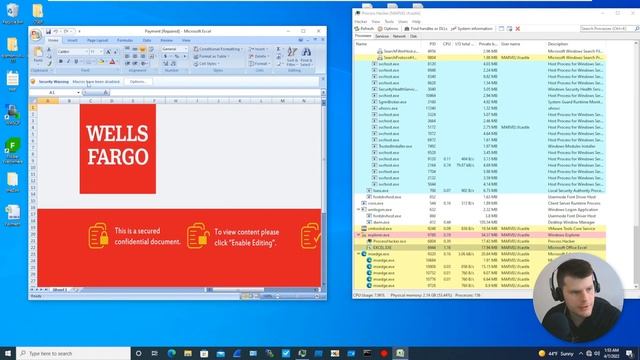The width and height of the screenshot is (640, 360).
Task: Click the Name column header in Process Hacker
Action: 361,44
